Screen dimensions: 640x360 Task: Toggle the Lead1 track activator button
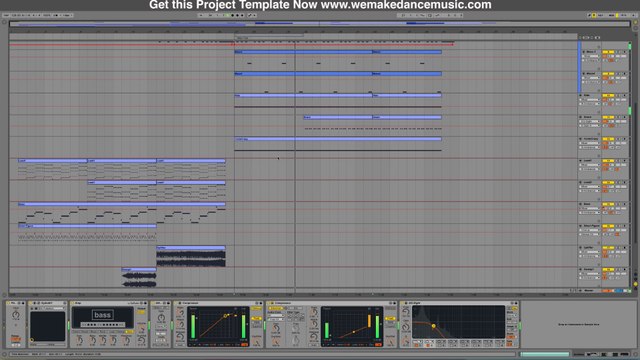coord(608,161)
